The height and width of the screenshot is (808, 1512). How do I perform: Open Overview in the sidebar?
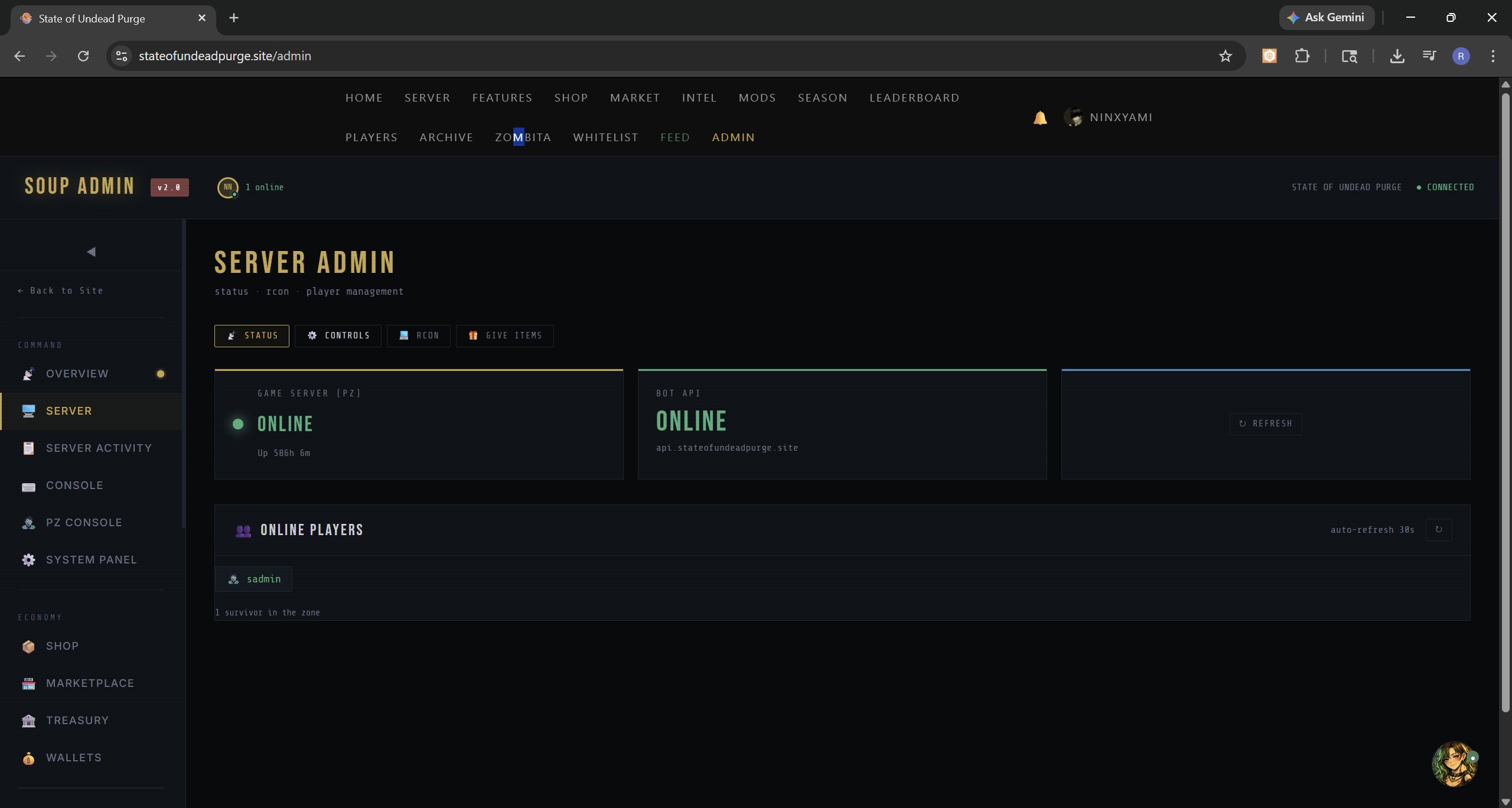point(91,374)
